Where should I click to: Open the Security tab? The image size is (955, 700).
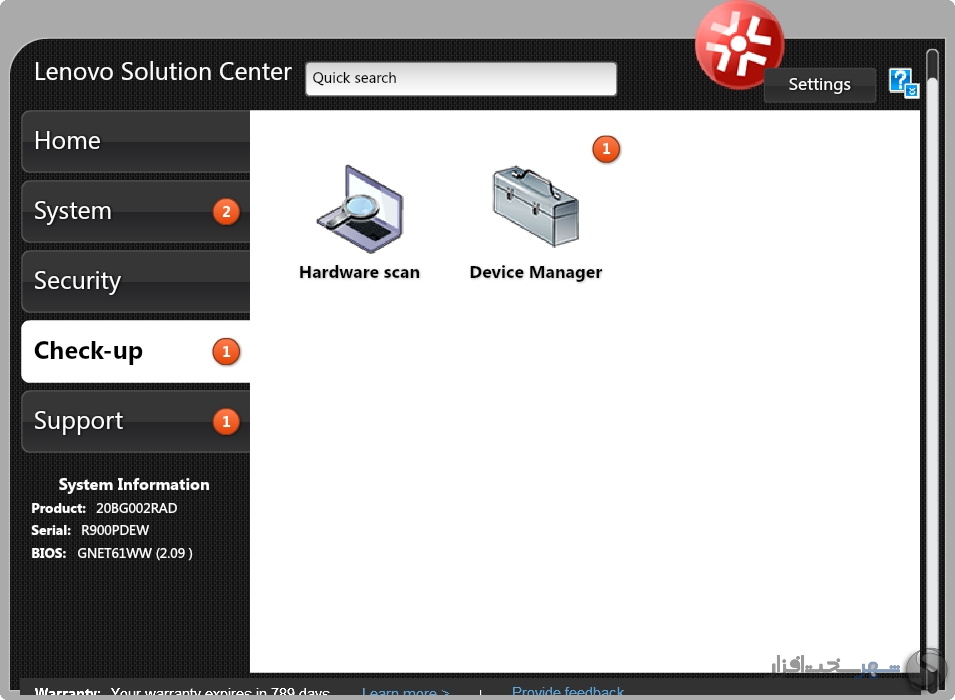[x=136, y=281]
